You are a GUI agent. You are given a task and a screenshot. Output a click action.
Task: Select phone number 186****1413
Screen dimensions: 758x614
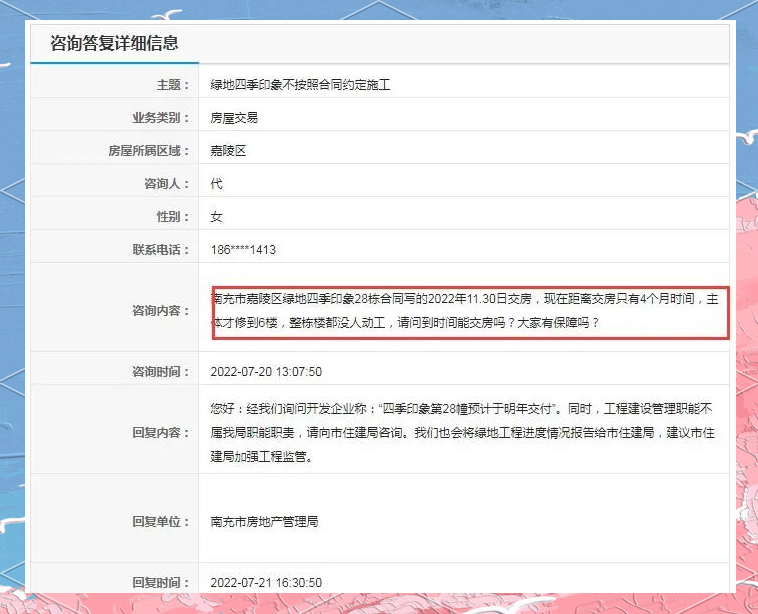click(x=243, y=250)
